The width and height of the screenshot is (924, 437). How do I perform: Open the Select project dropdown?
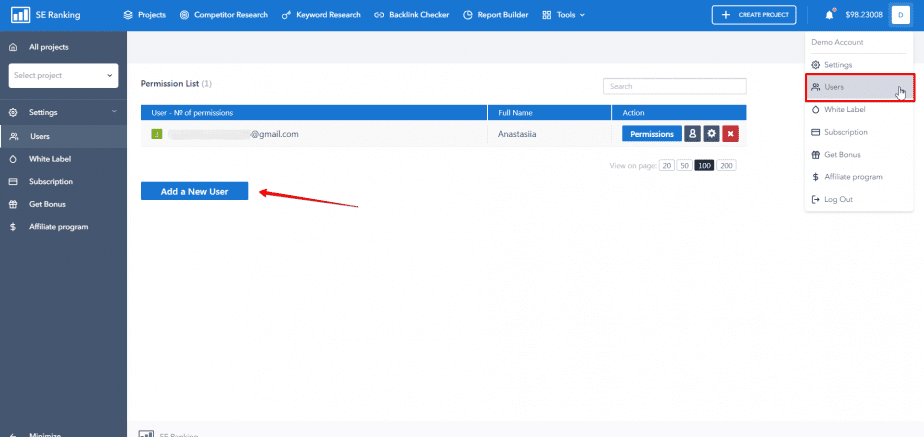pyautogui.click(x=63, y=75)
